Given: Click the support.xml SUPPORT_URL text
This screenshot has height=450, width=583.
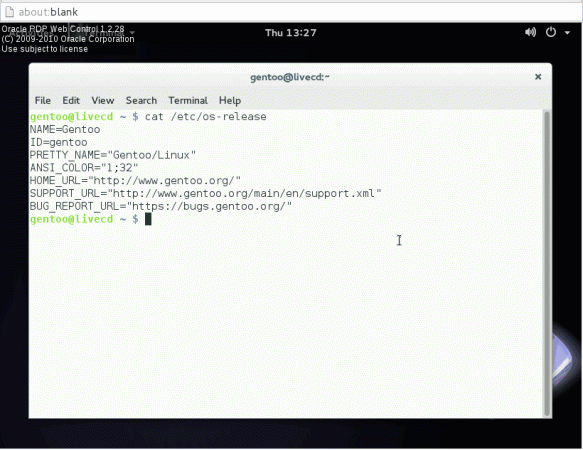Looking at the screenshot, I should [244, 193].
